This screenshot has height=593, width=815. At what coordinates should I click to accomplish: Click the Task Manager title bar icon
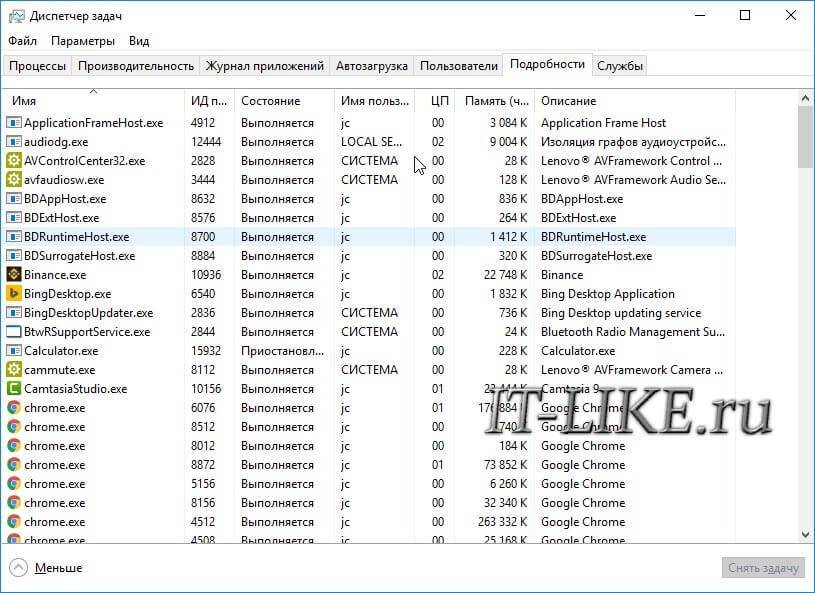point(16,16)
